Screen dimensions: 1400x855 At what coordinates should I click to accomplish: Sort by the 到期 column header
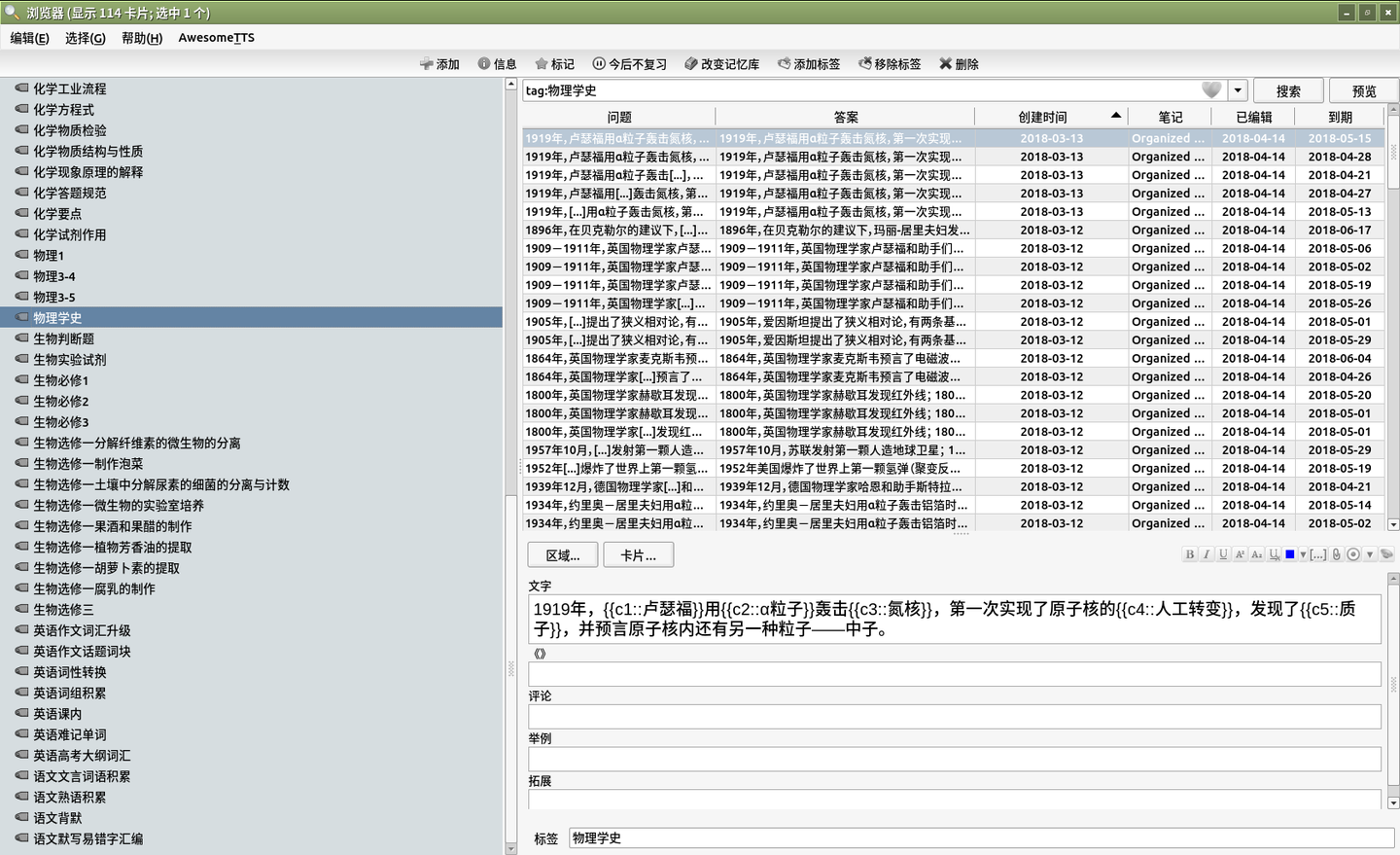coord(1340,117)
